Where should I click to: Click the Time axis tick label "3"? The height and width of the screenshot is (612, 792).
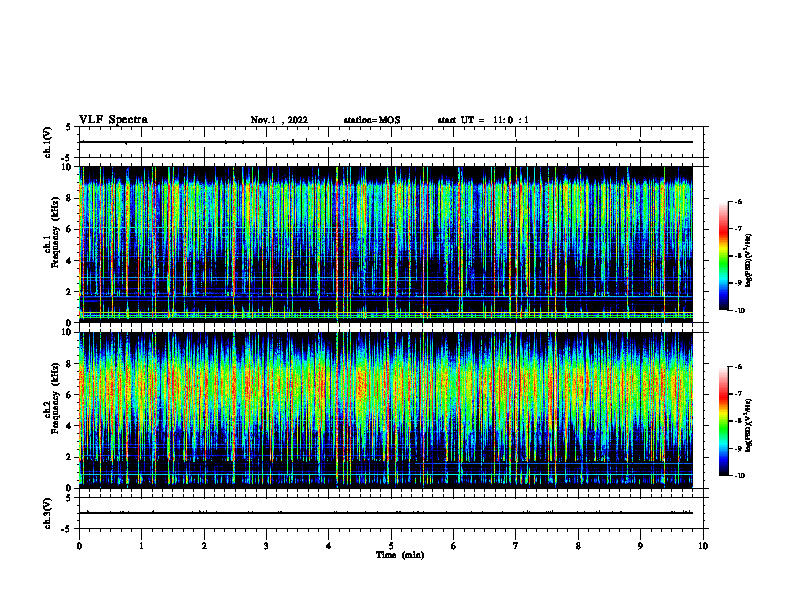pyautogui.click(x=266, y=546)
